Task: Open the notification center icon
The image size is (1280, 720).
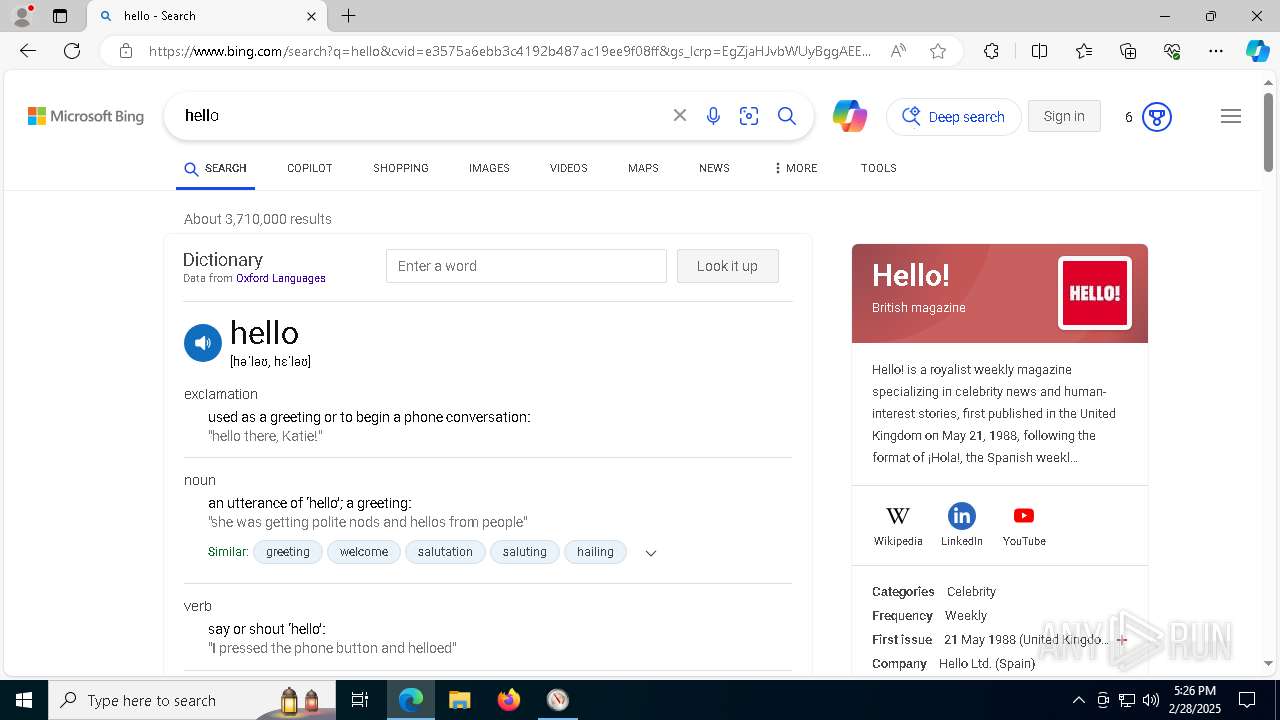Action: click(x=1247, y=700)
